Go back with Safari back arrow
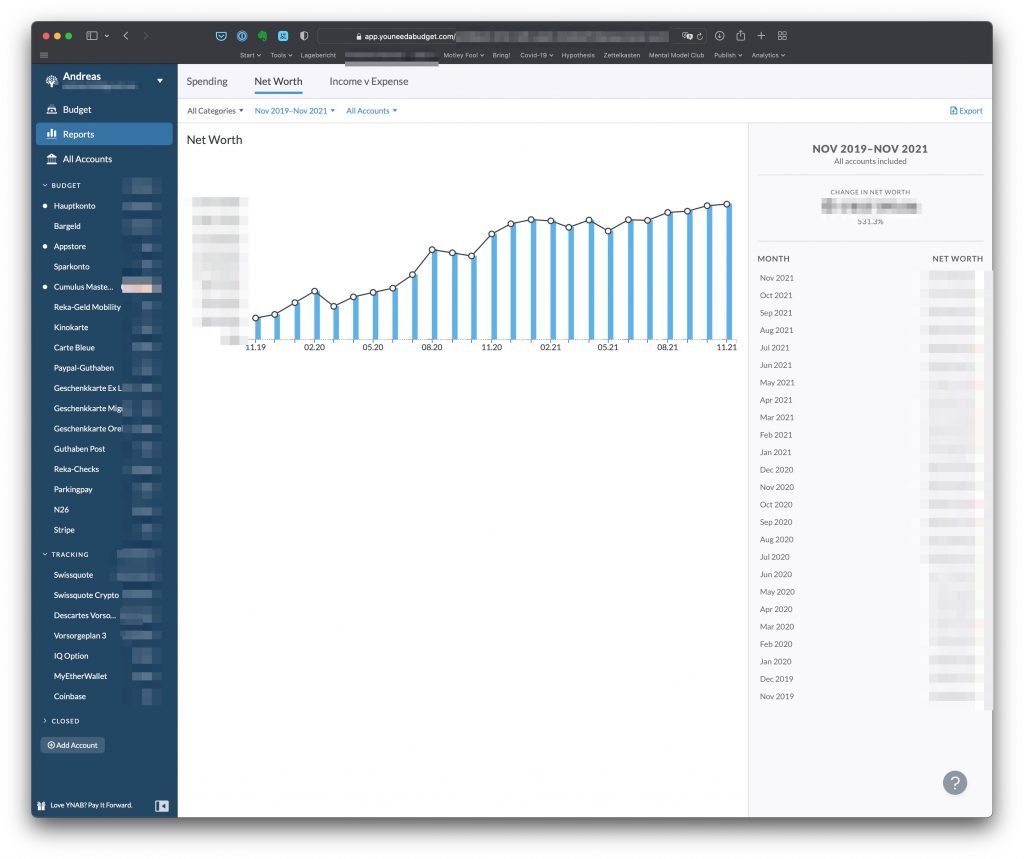 [125, 36]
